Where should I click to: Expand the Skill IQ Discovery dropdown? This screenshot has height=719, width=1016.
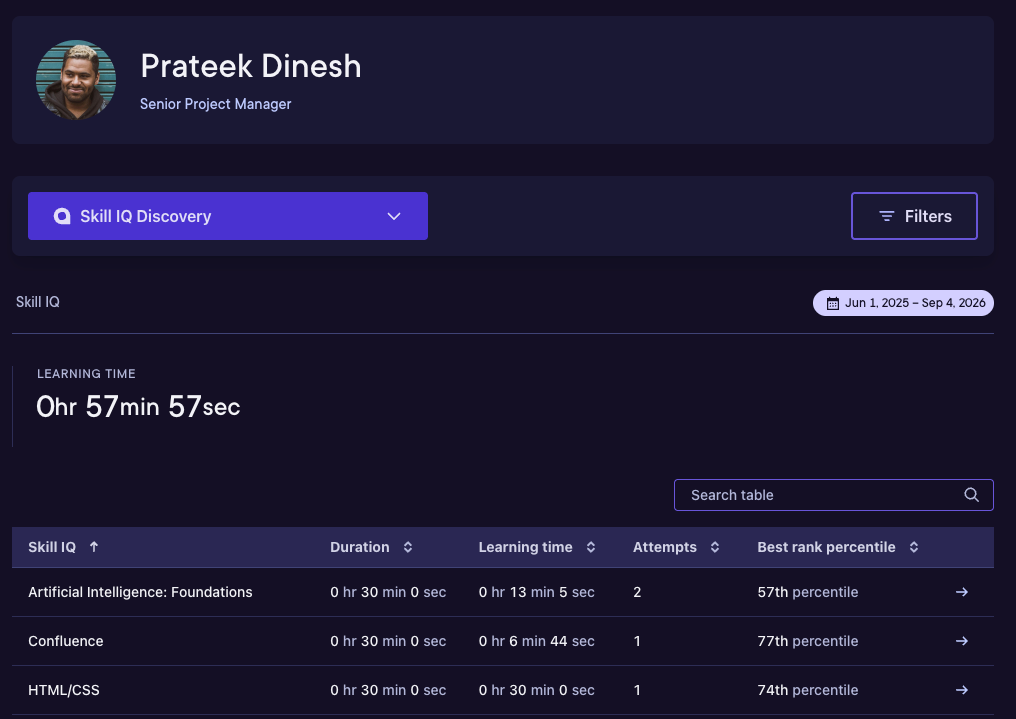click(227, 216)
